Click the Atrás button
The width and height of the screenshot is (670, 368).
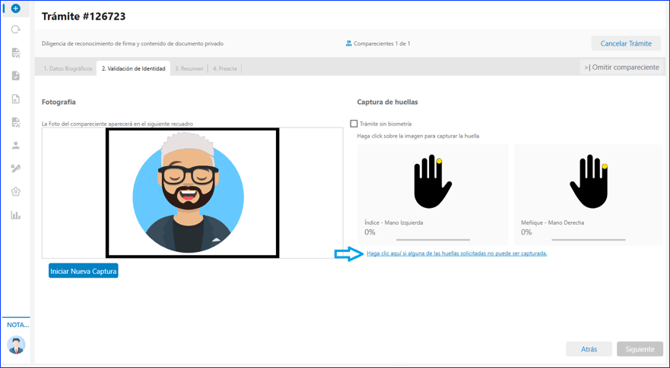click(x=589, y=349)
